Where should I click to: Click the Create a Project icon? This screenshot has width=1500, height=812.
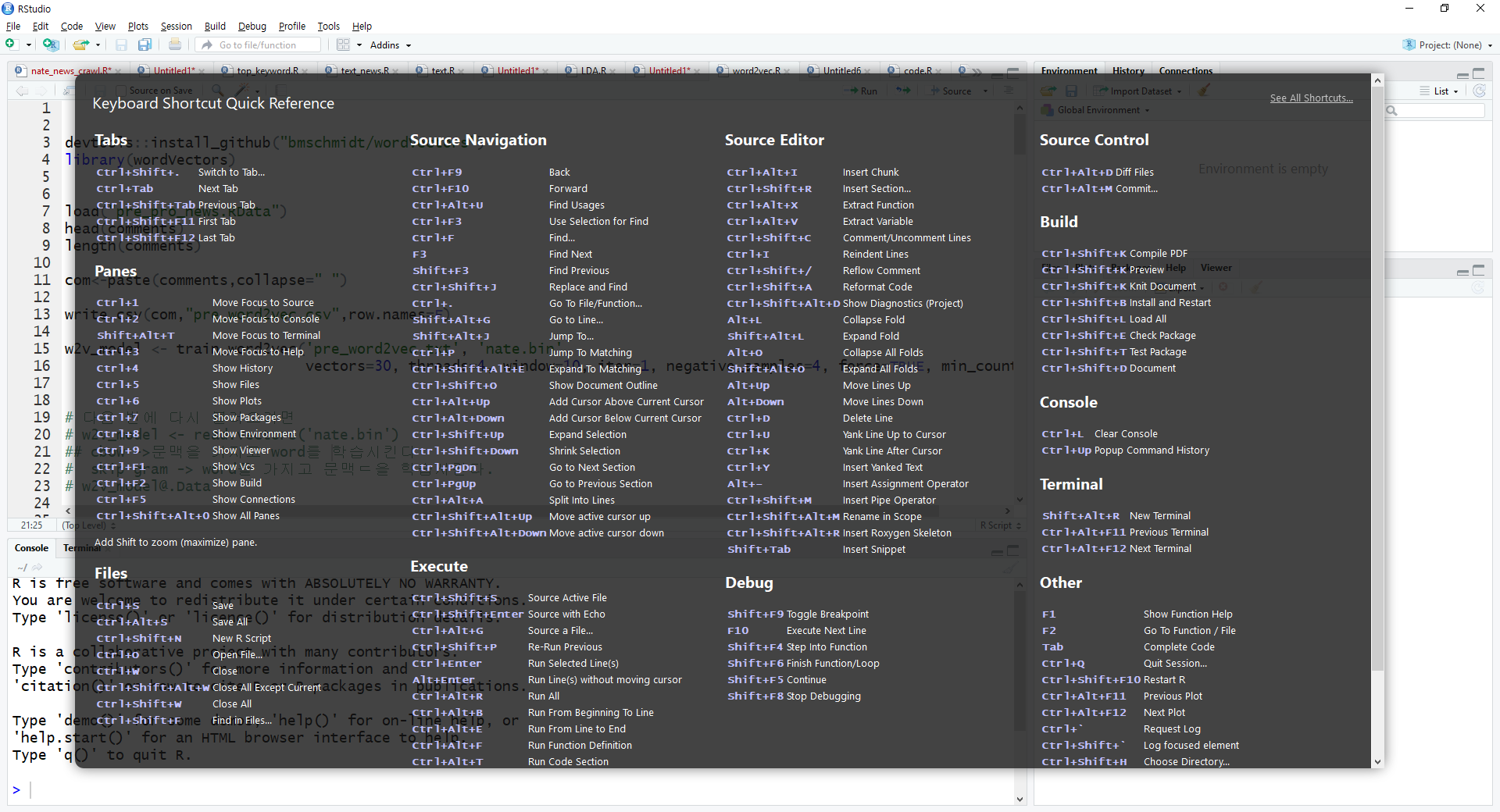coord(50,45)
